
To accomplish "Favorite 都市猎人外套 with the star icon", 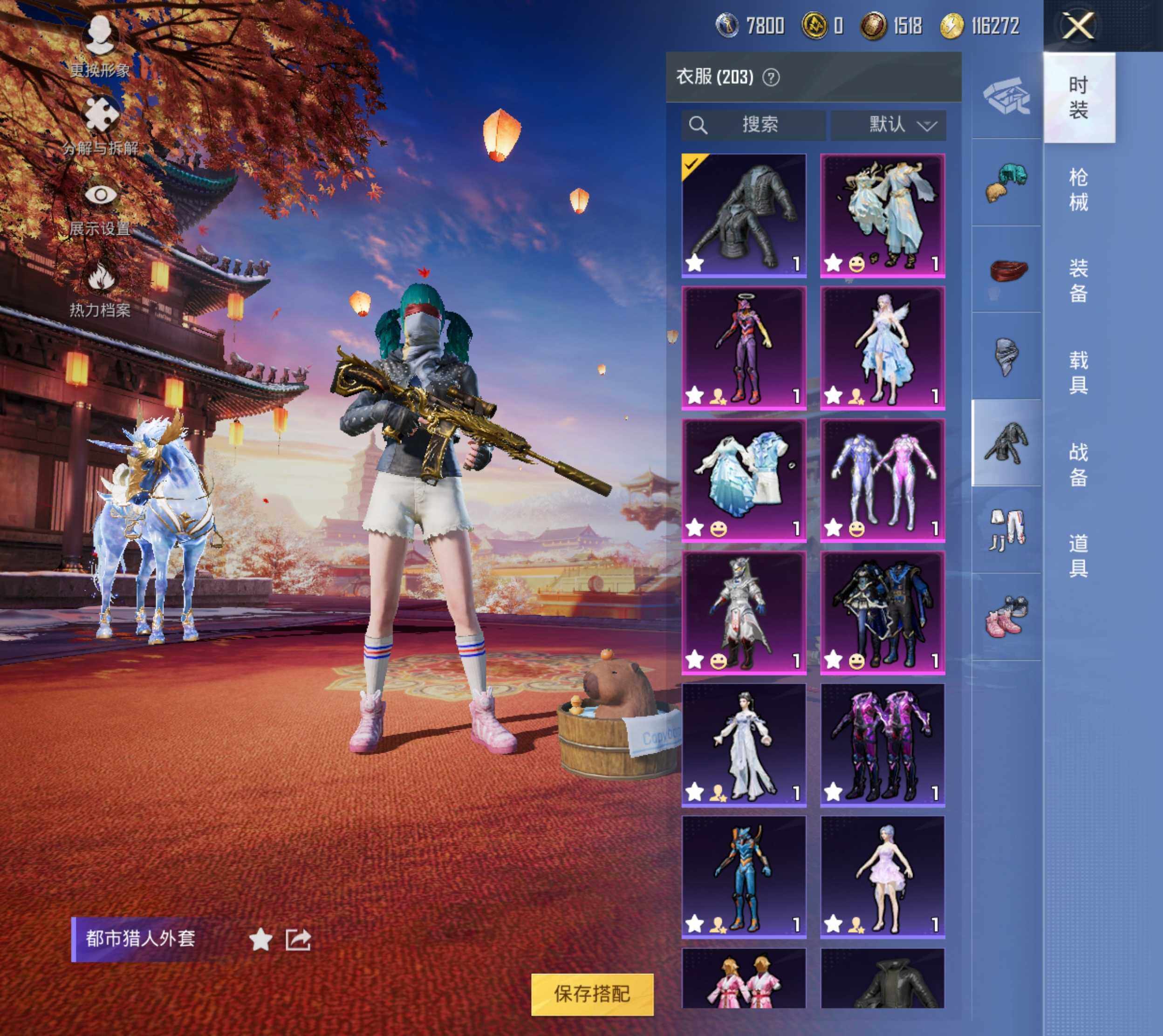I will (261, 939).
